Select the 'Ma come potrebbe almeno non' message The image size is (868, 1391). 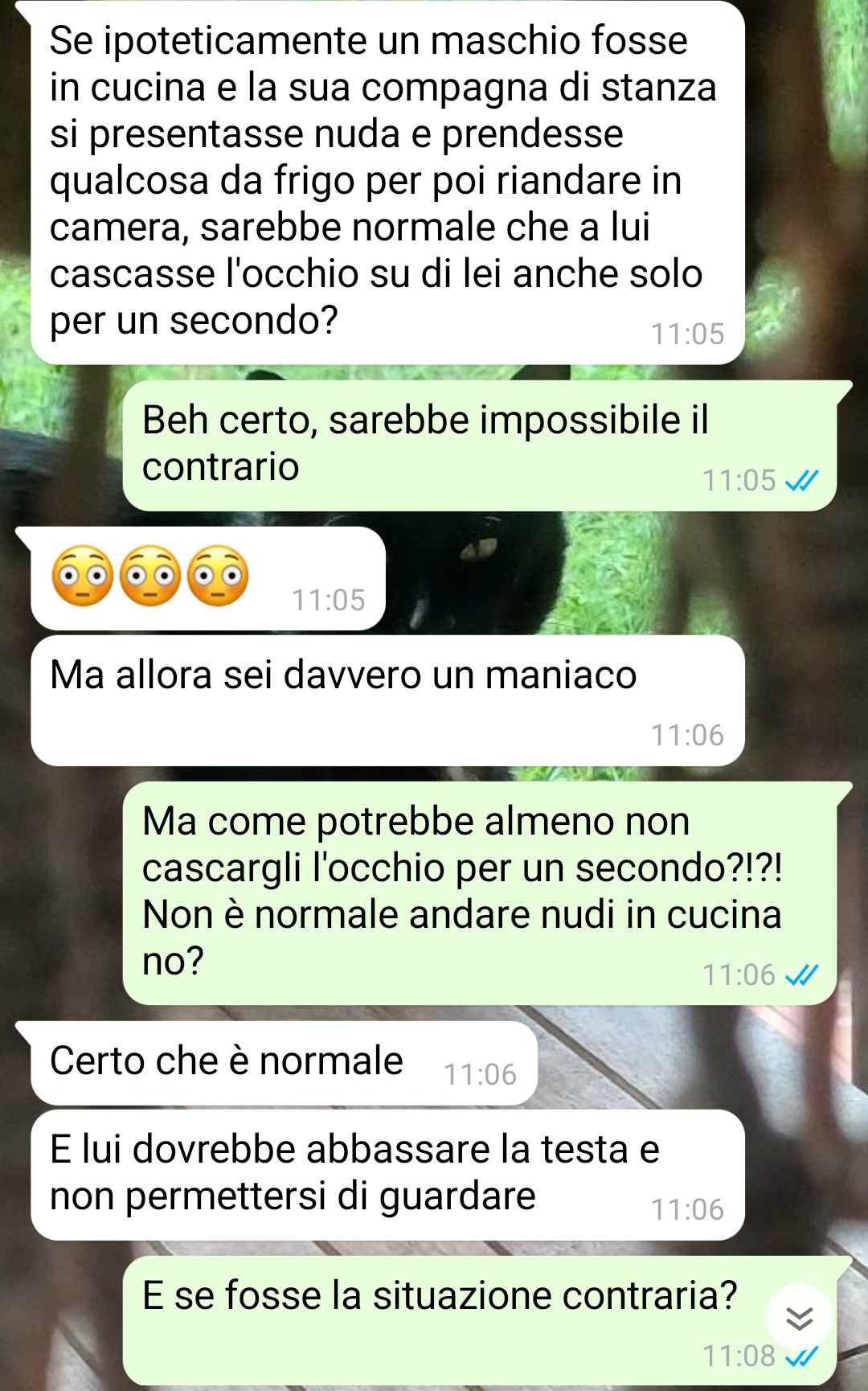[480, 893]
